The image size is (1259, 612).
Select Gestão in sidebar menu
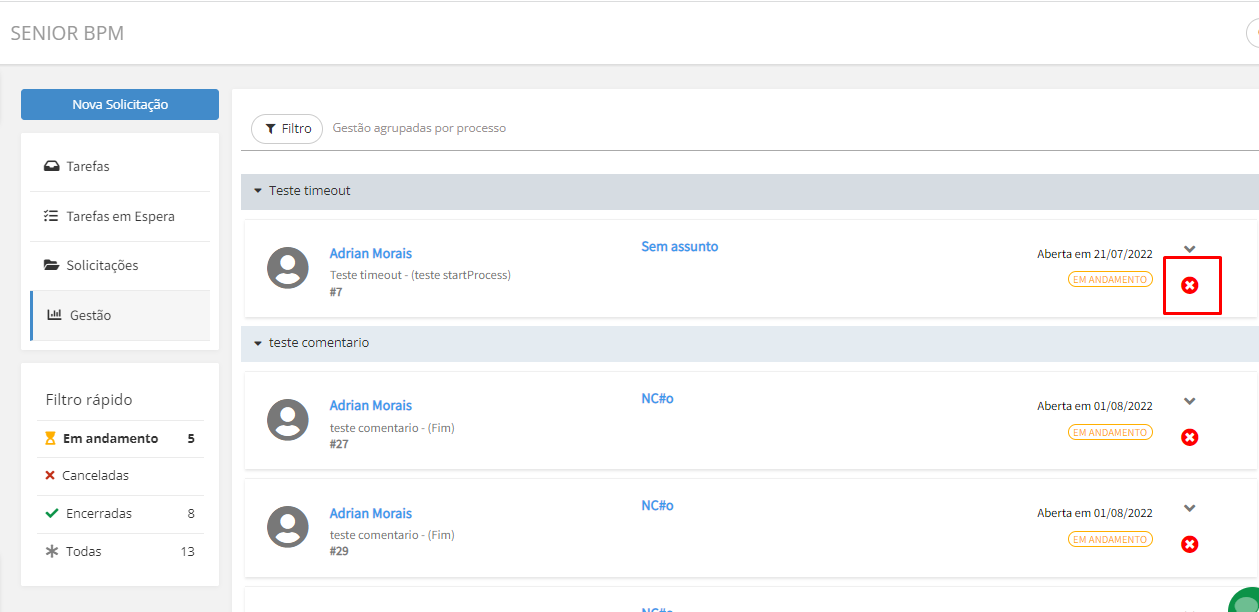point(90,315)
